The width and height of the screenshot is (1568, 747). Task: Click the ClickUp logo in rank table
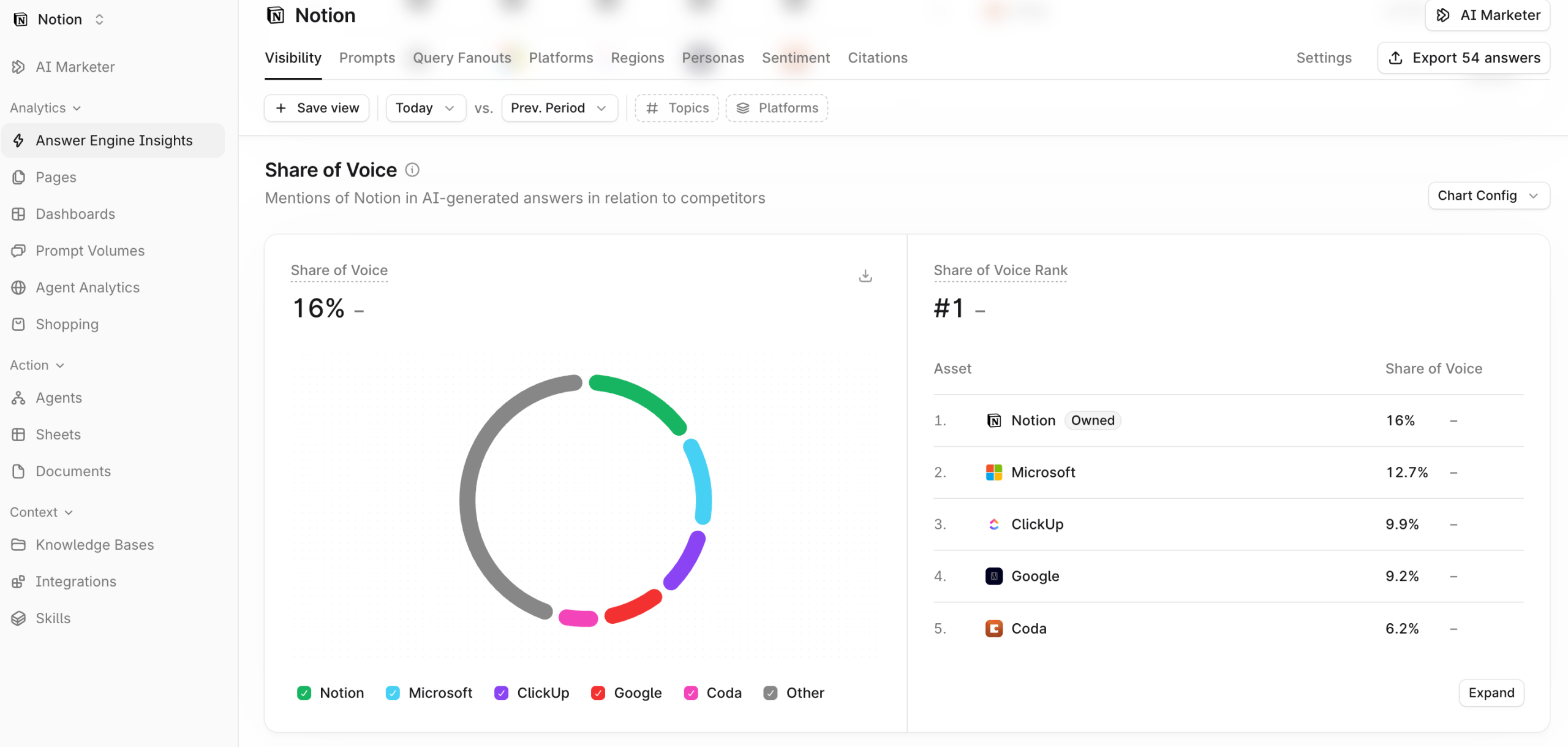coord(994,525)
